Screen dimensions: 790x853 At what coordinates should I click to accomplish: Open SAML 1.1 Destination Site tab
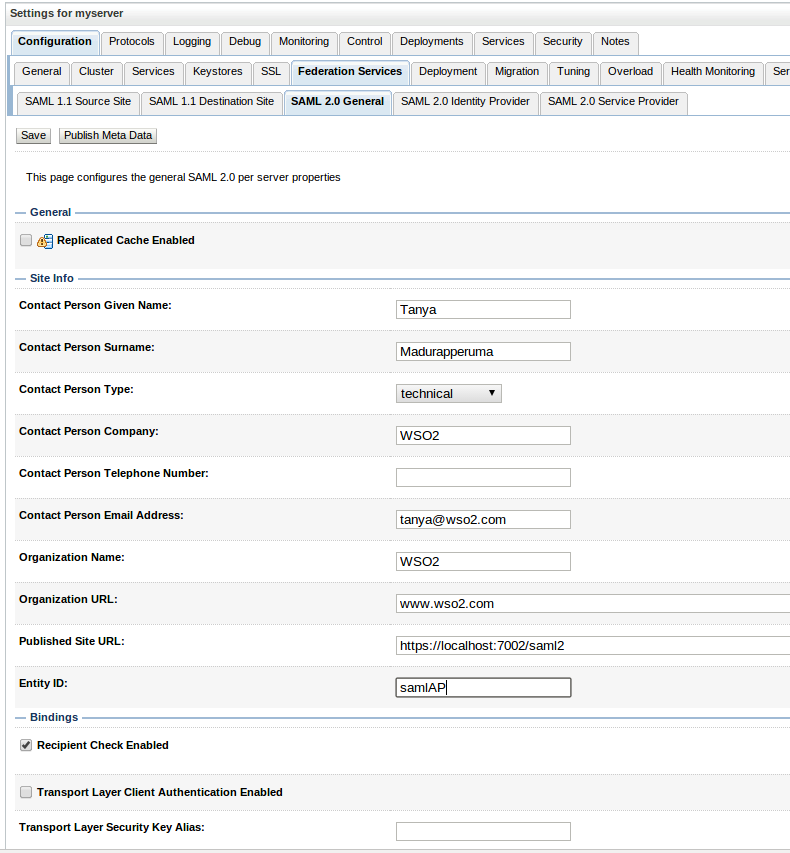coord(211,102)
